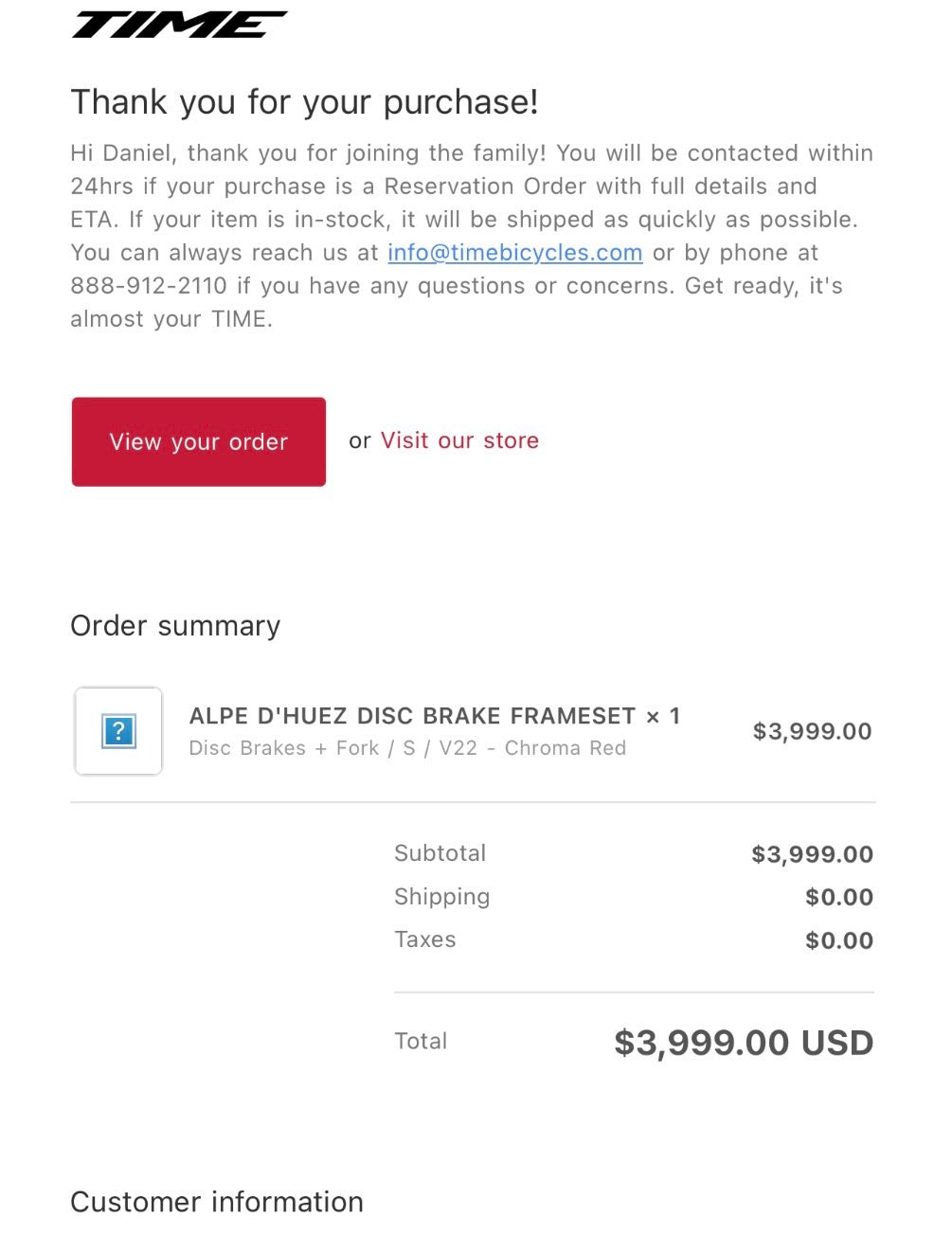Click the Chroma Red variant description

click(407, 748)
